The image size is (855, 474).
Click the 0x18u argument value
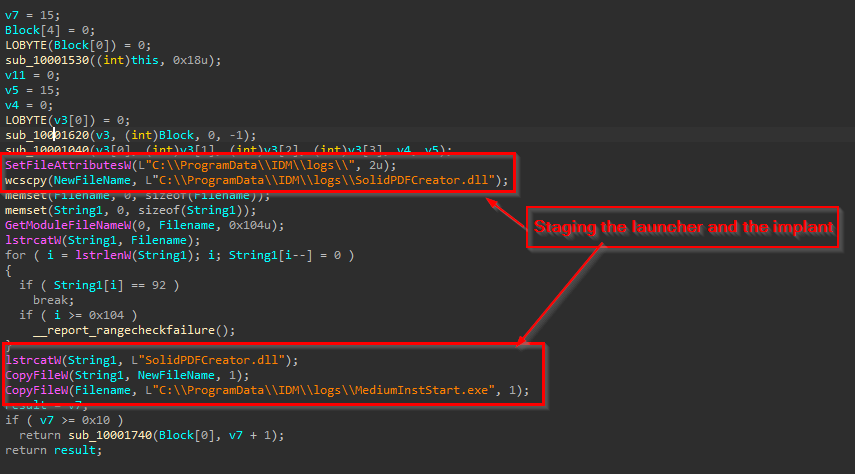190,61
